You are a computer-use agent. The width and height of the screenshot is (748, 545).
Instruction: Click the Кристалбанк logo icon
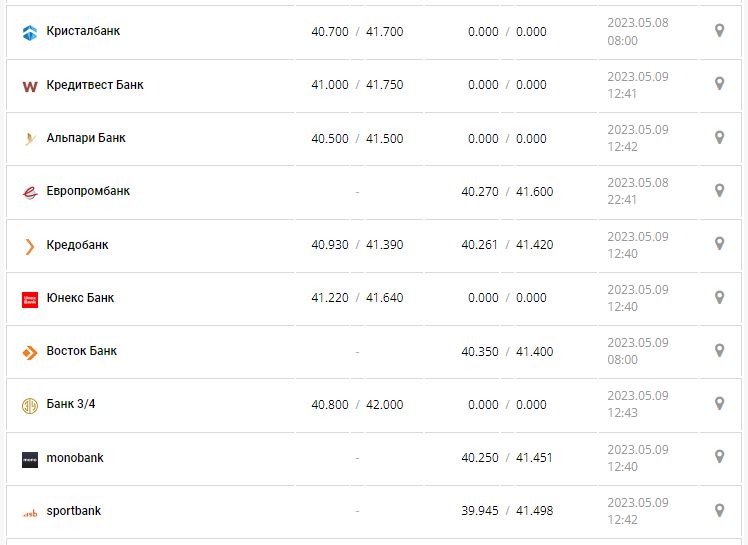(29, 32)
